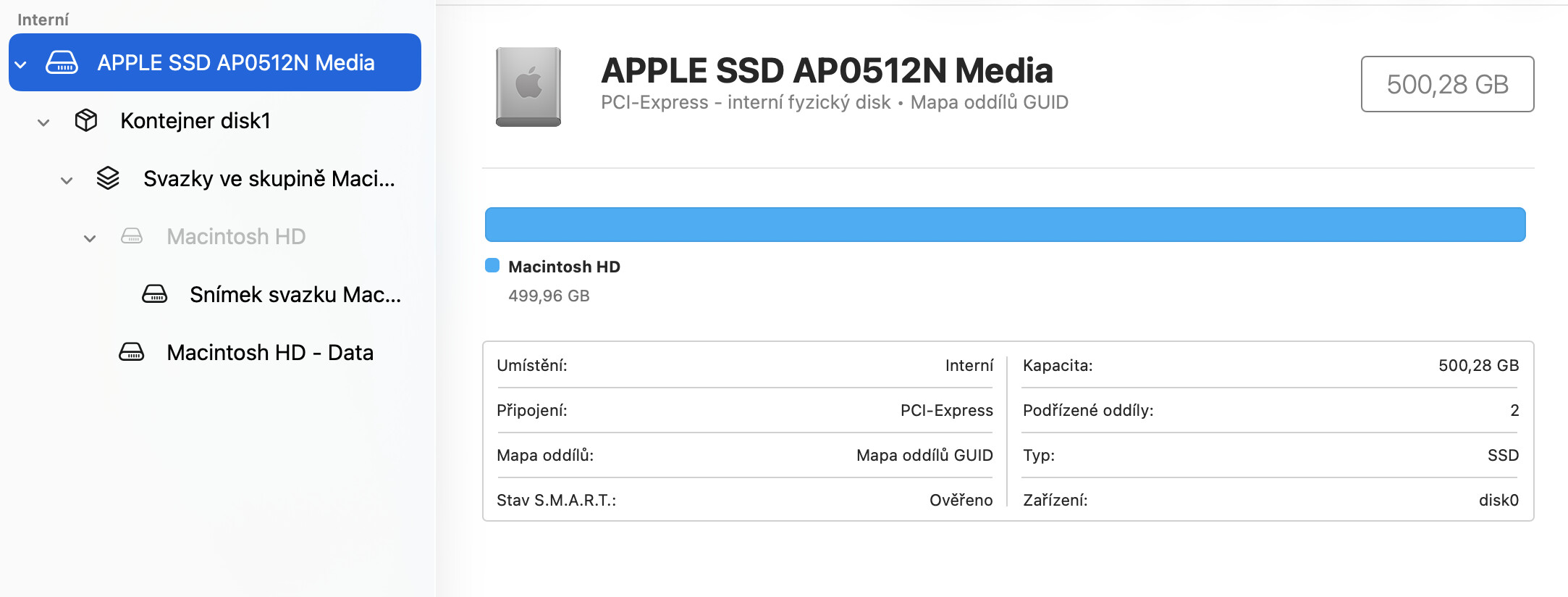The width and height of the screenshot is (1568, 597).
Task: Click the blue partition usage bar
Action: (1005, 225)
